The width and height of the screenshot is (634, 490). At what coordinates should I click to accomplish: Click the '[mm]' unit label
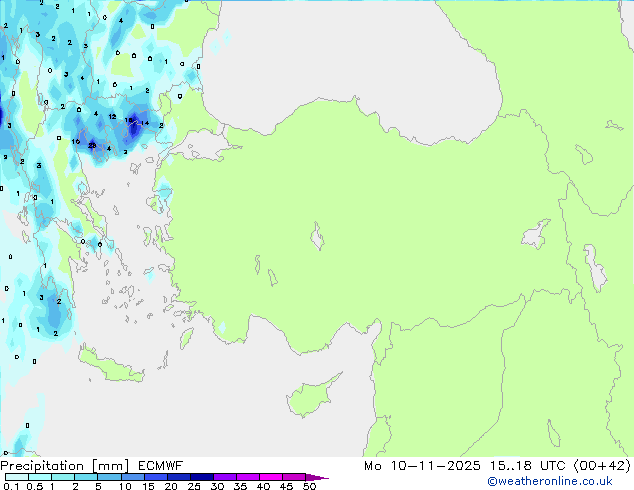111,466
